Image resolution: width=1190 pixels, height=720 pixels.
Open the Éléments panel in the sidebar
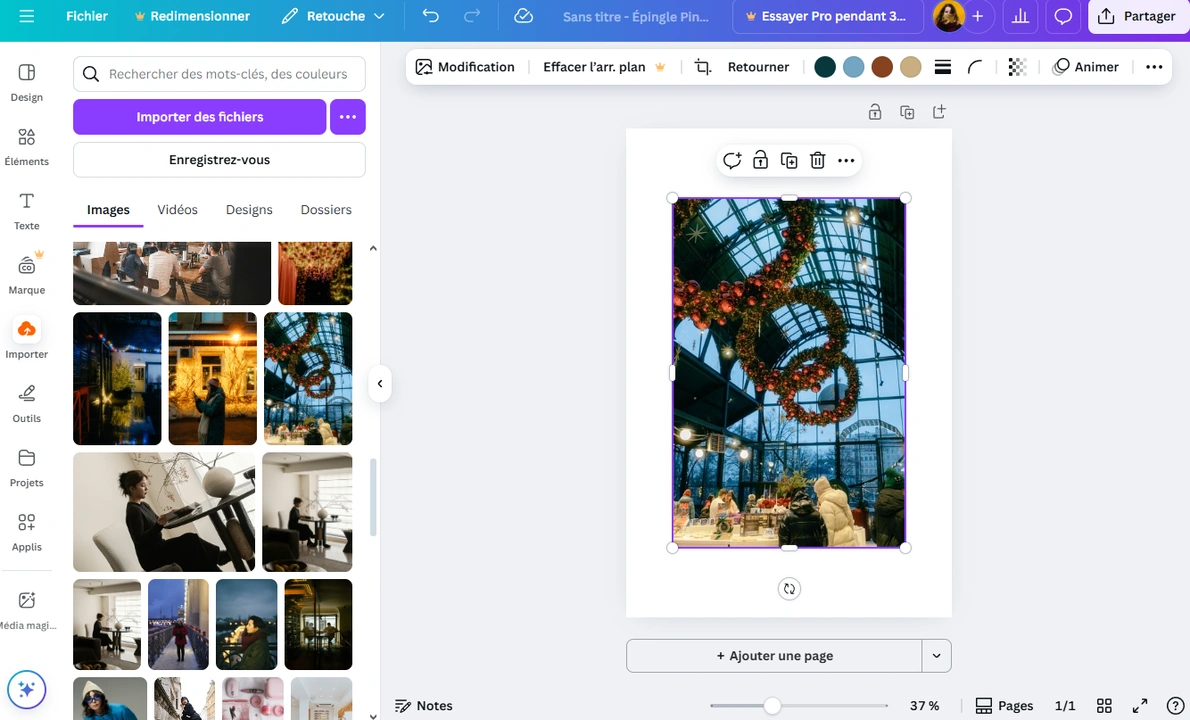click(26, 145)
